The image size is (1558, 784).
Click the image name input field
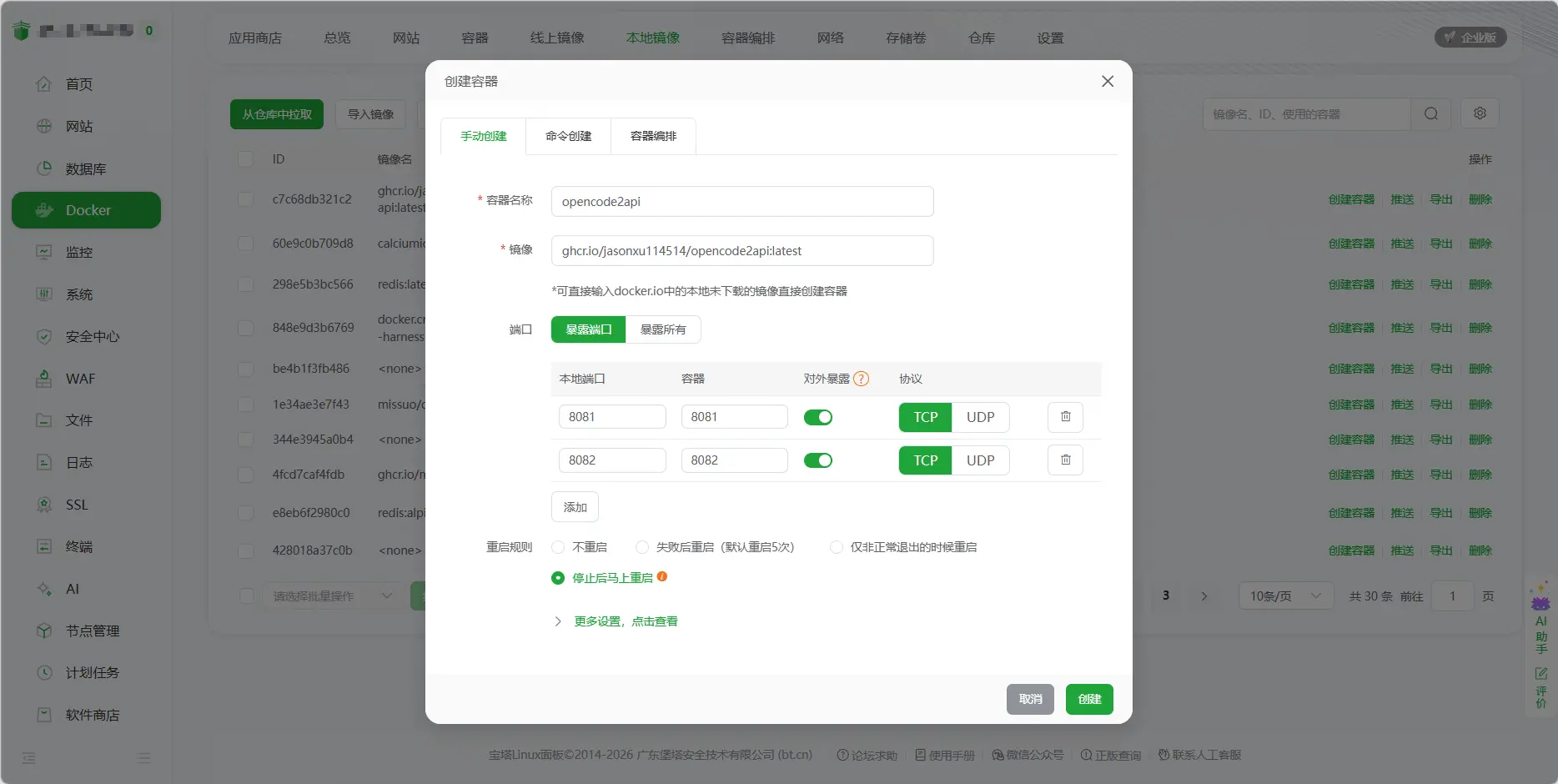[x=742, y=250]
